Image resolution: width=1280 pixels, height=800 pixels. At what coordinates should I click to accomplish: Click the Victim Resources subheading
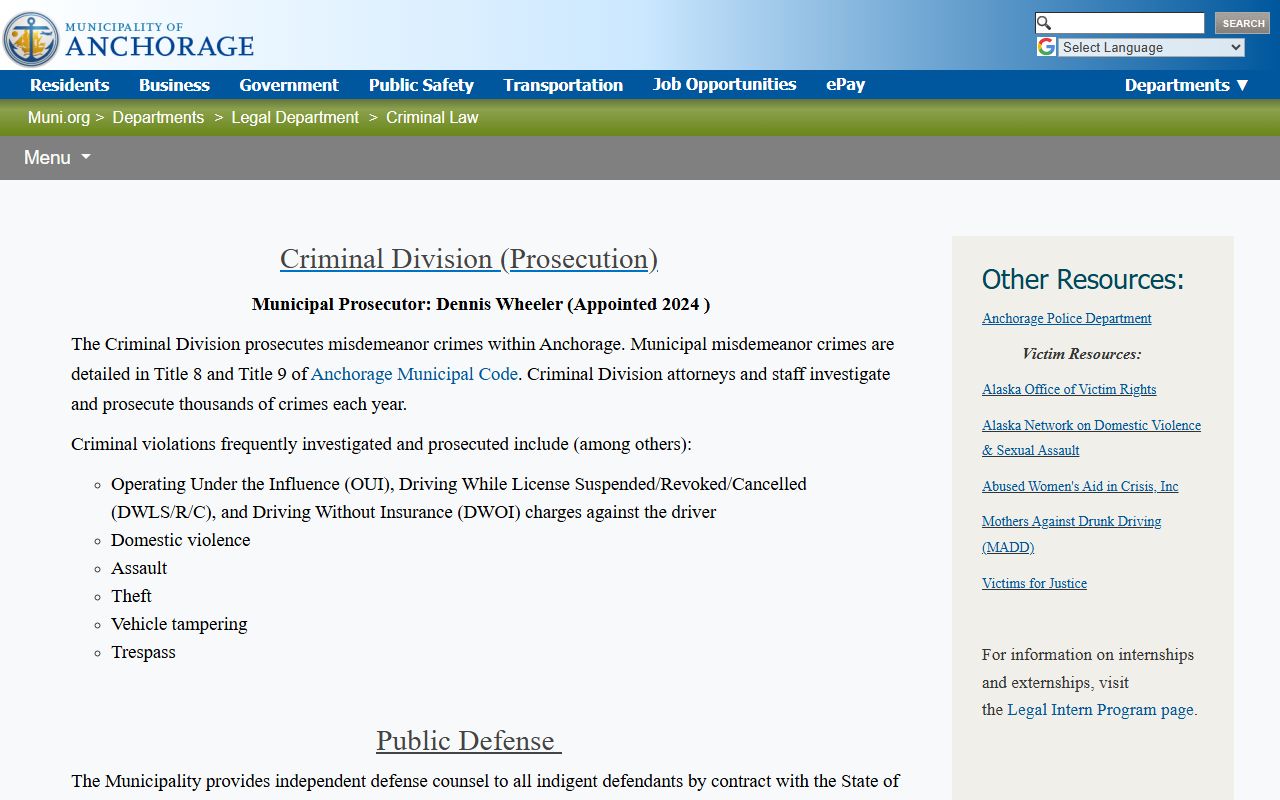point(1082,354)
